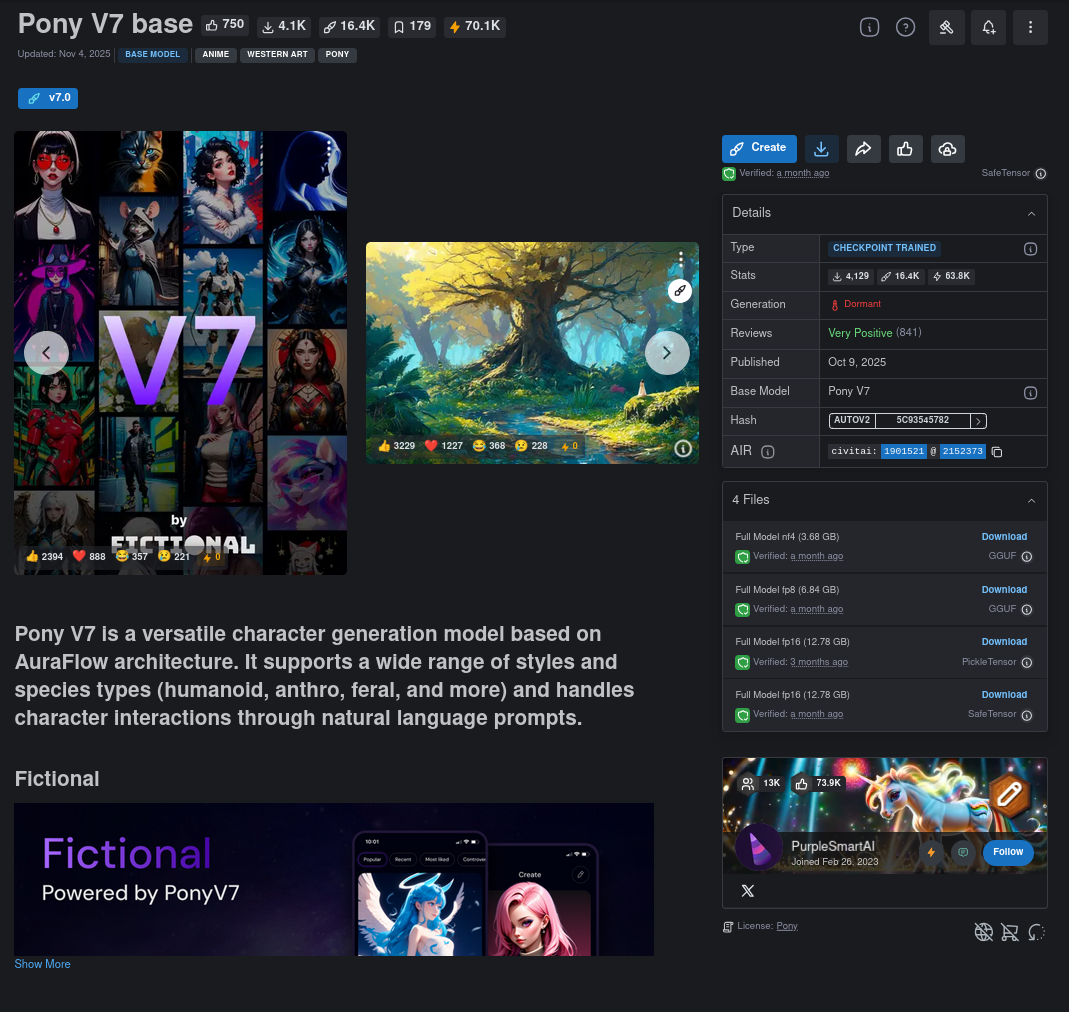Viewport: 1069px width, 1012px height.
Task: Expand hash types with the arrow next to 5C93545782
Action: point(978,421)
